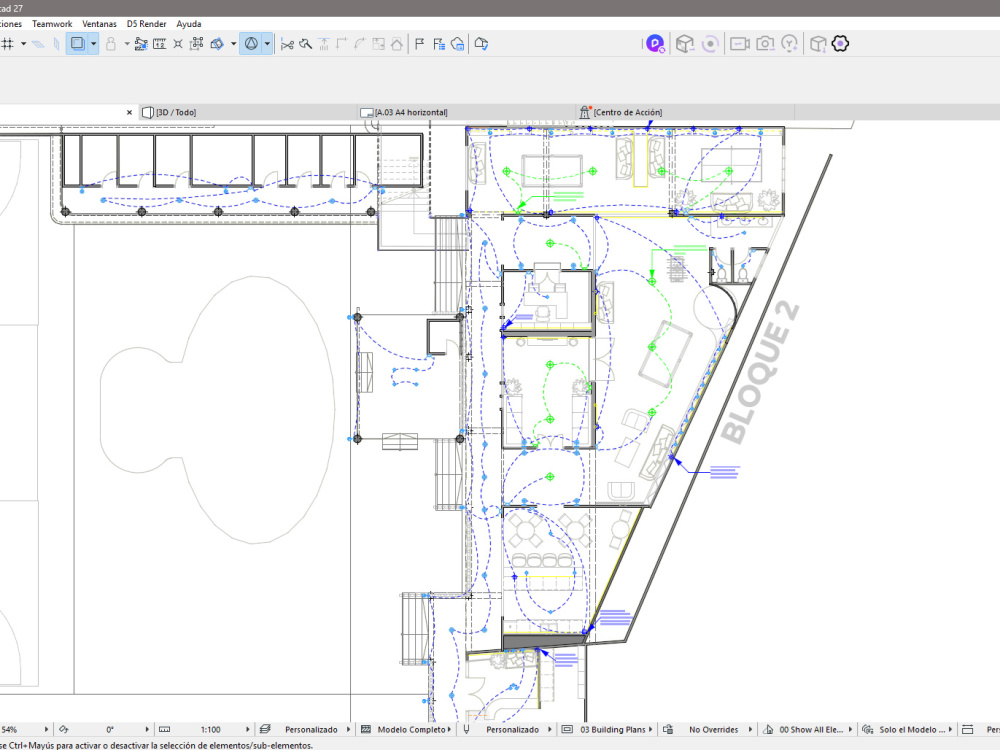Open the trace reference dropdown arrow
Image resolution: width=1000 pixels, height=750 pixels.
click(x=94, y=44)
